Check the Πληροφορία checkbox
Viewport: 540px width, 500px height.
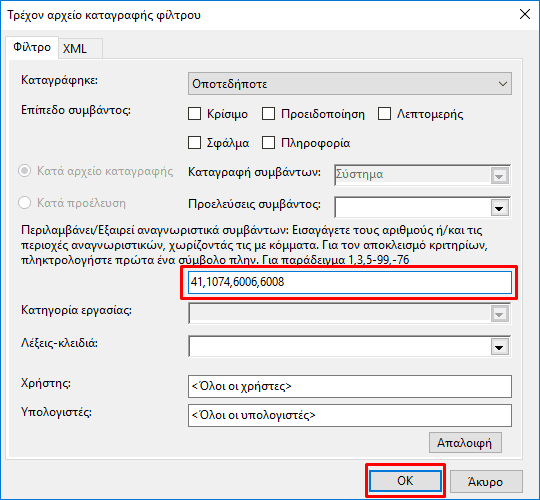[x=268, y=143]
